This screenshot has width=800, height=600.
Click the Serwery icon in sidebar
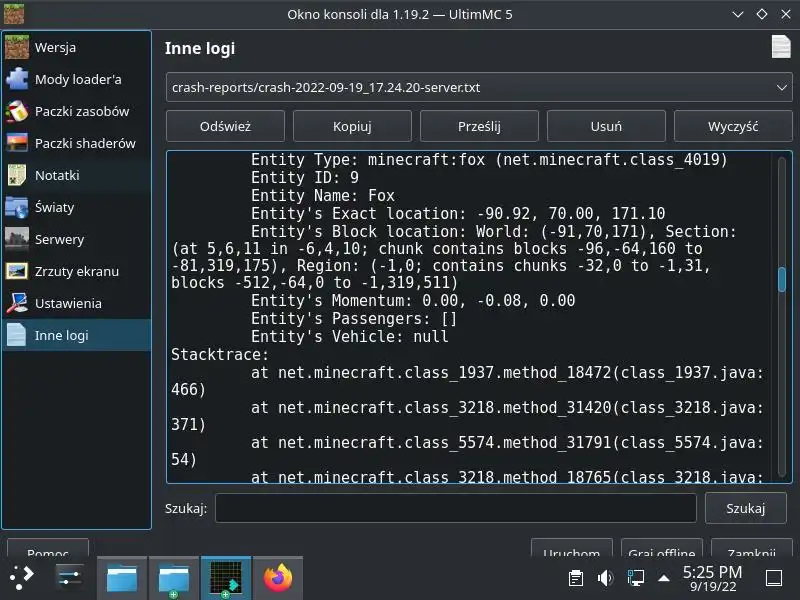coord(17,239)
